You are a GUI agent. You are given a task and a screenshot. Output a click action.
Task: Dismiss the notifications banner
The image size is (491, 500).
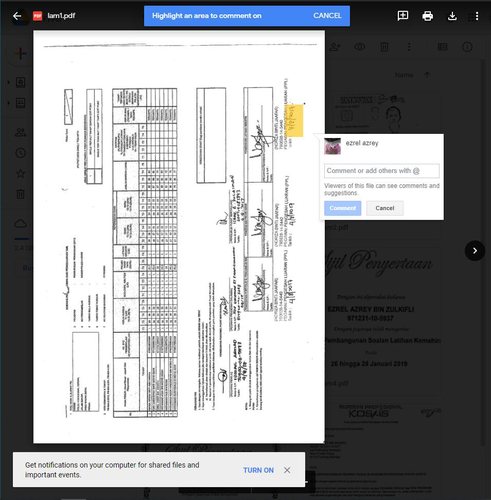click(x=287, y=470)
